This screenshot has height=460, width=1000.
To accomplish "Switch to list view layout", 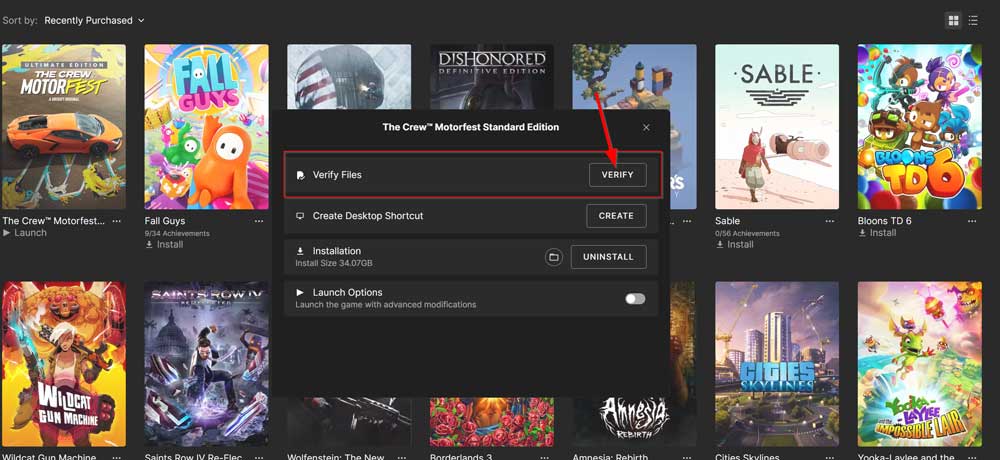I will [973, 20].
